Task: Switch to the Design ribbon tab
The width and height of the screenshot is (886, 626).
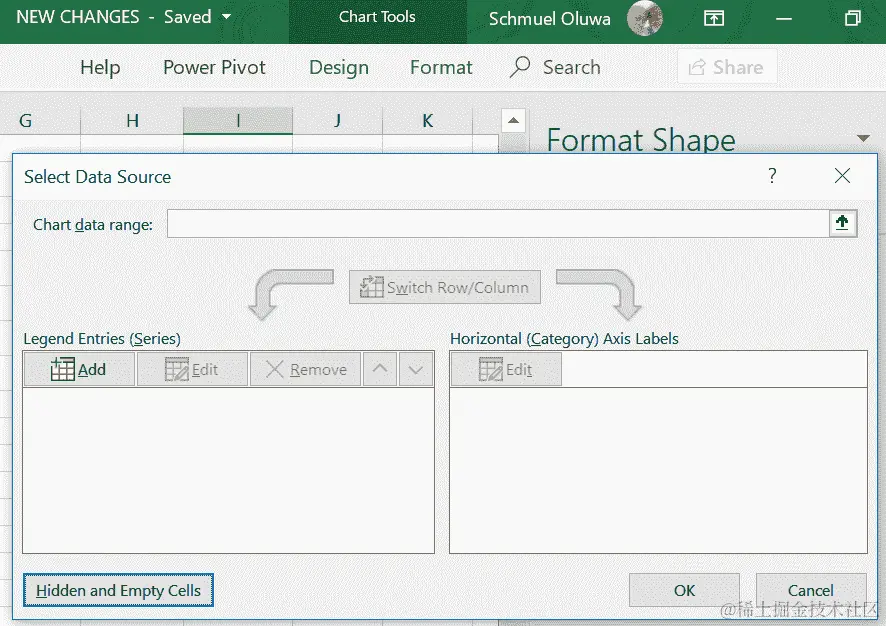Action: pyautogui.click(x=338, y=67)
